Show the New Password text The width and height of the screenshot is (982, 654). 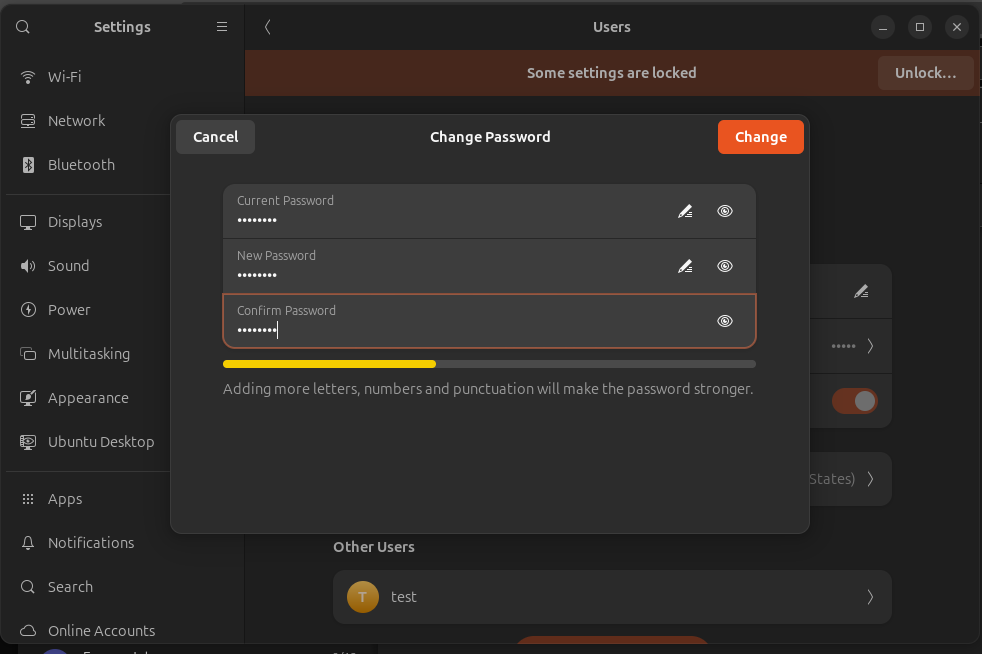tap(725, 266)
